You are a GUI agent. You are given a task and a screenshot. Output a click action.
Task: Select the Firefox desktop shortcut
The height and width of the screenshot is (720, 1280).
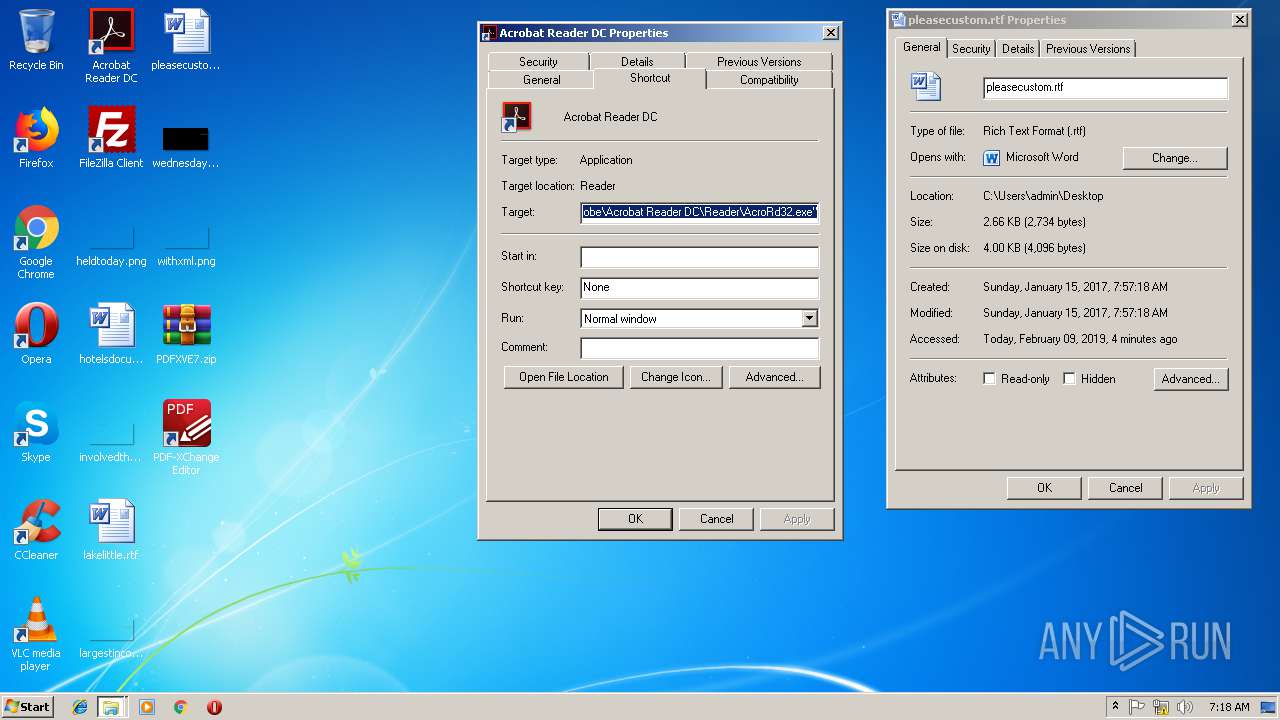pos(36,138)
